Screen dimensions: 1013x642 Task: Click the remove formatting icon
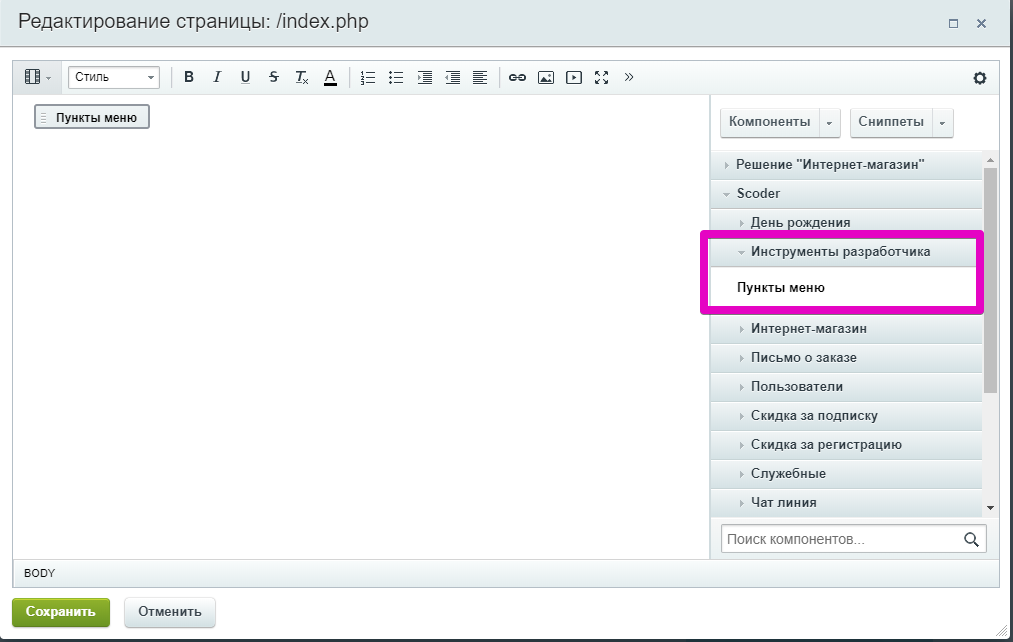[x=301, y=77]
